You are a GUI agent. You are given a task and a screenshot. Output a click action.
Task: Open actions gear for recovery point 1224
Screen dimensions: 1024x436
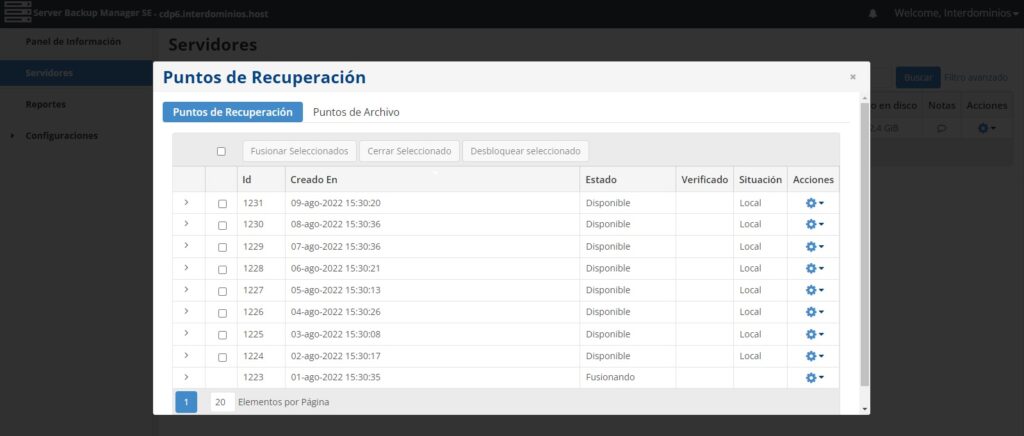(814, 356)
